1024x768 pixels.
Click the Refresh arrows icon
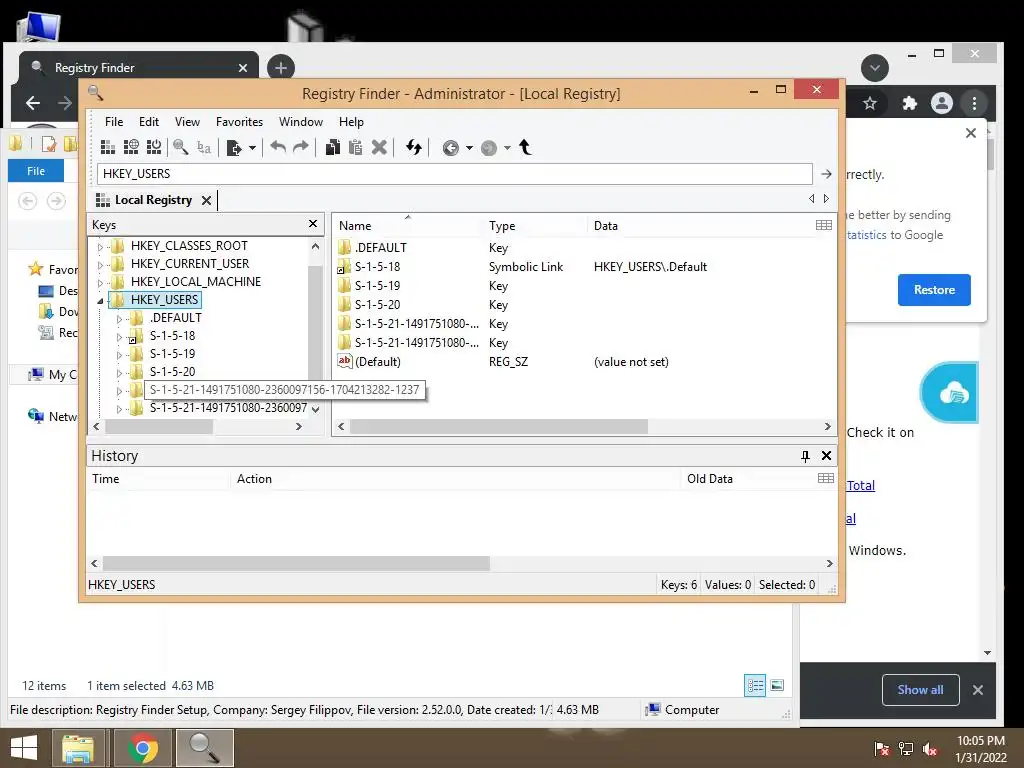pyautogui.click(x=413, y=148)
